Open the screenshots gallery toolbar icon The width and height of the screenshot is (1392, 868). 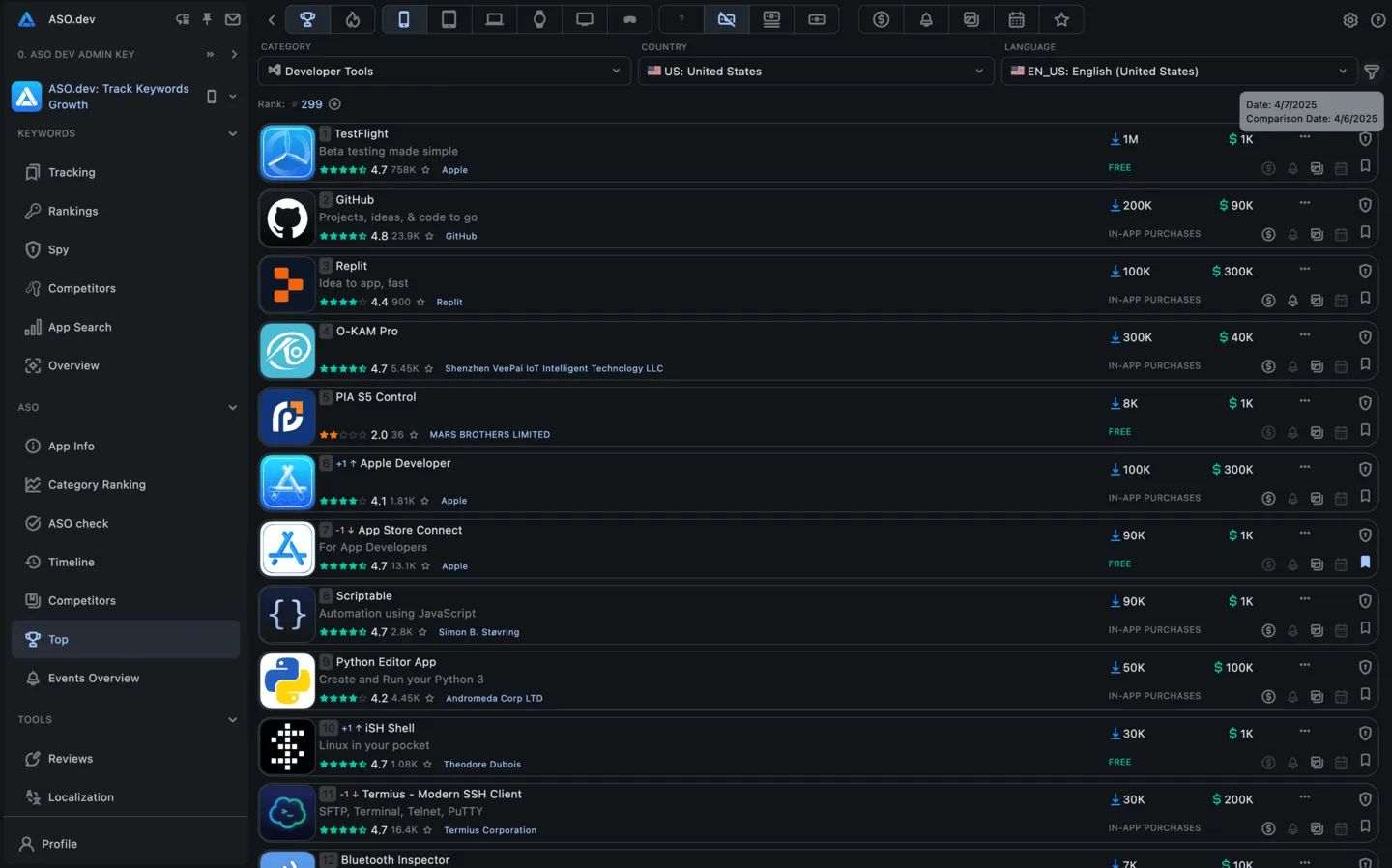click(x=971, y=19)
